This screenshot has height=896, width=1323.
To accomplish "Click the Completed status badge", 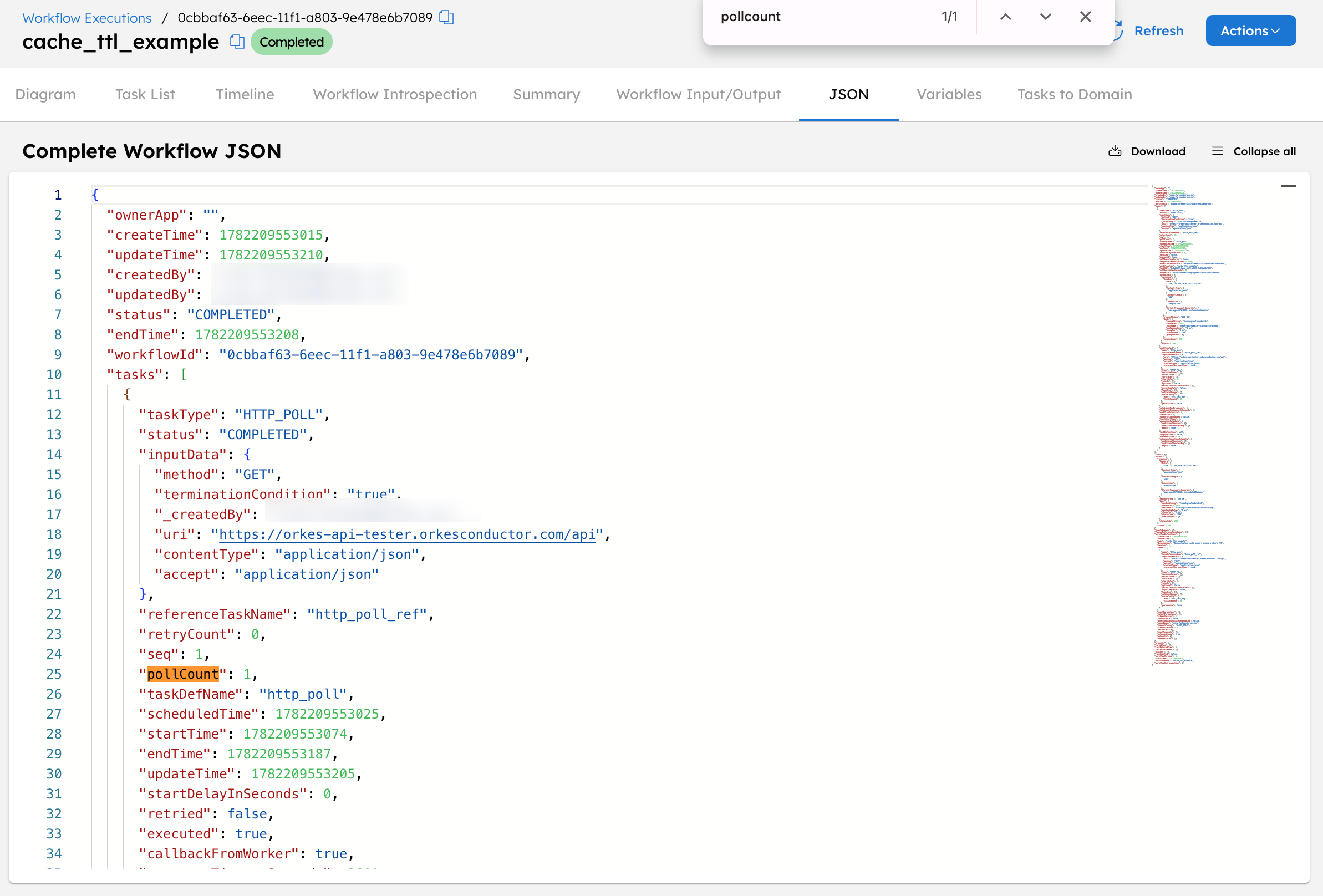I will (x=292, y=42).
